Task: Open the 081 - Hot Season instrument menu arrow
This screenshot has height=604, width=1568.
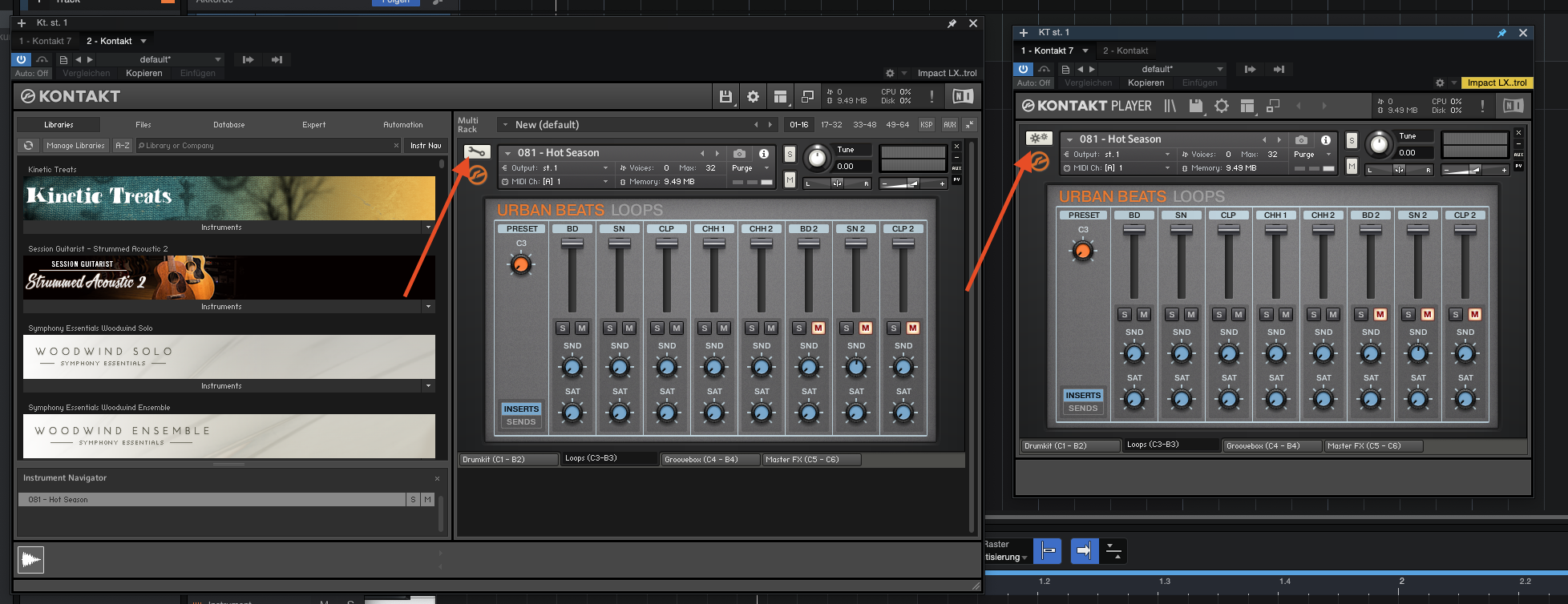Action: tap(507, 153)
